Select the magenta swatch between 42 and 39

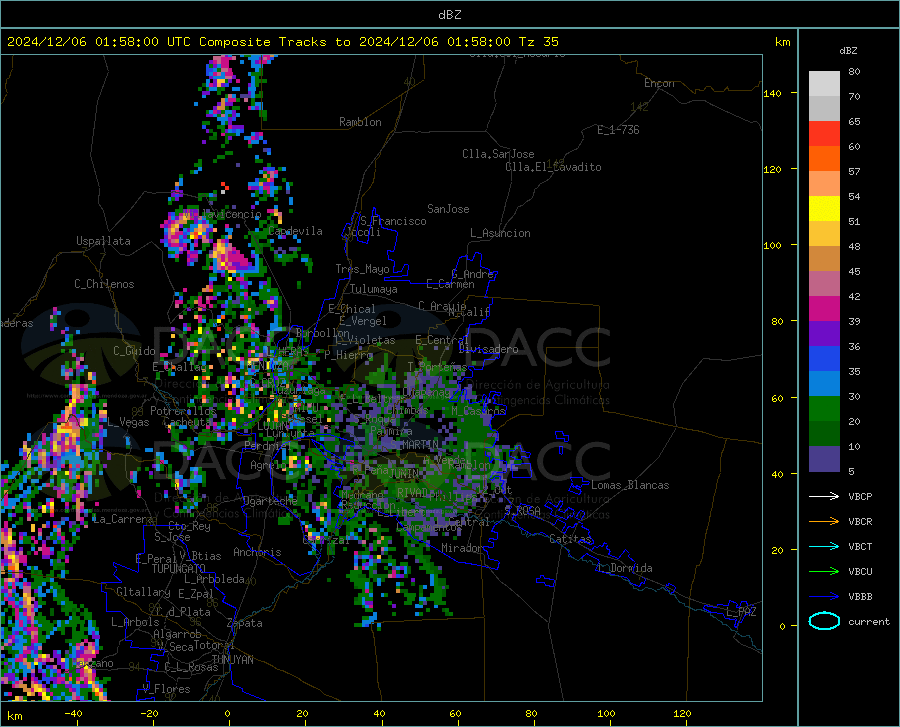tap(824, 309)
